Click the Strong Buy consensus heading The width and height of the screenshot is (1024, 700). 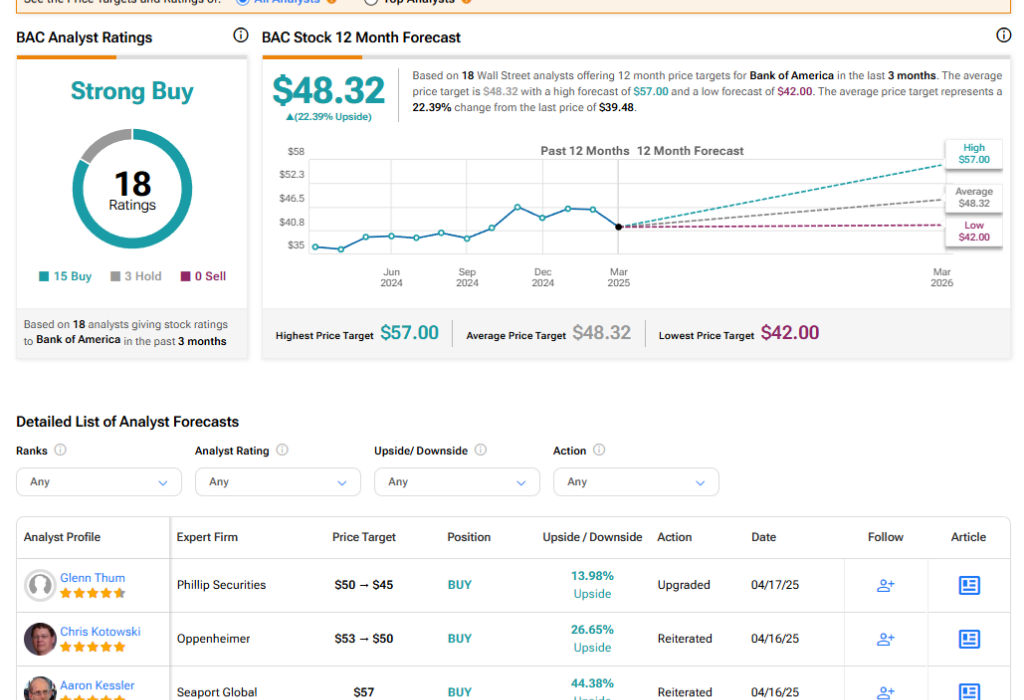132,91
